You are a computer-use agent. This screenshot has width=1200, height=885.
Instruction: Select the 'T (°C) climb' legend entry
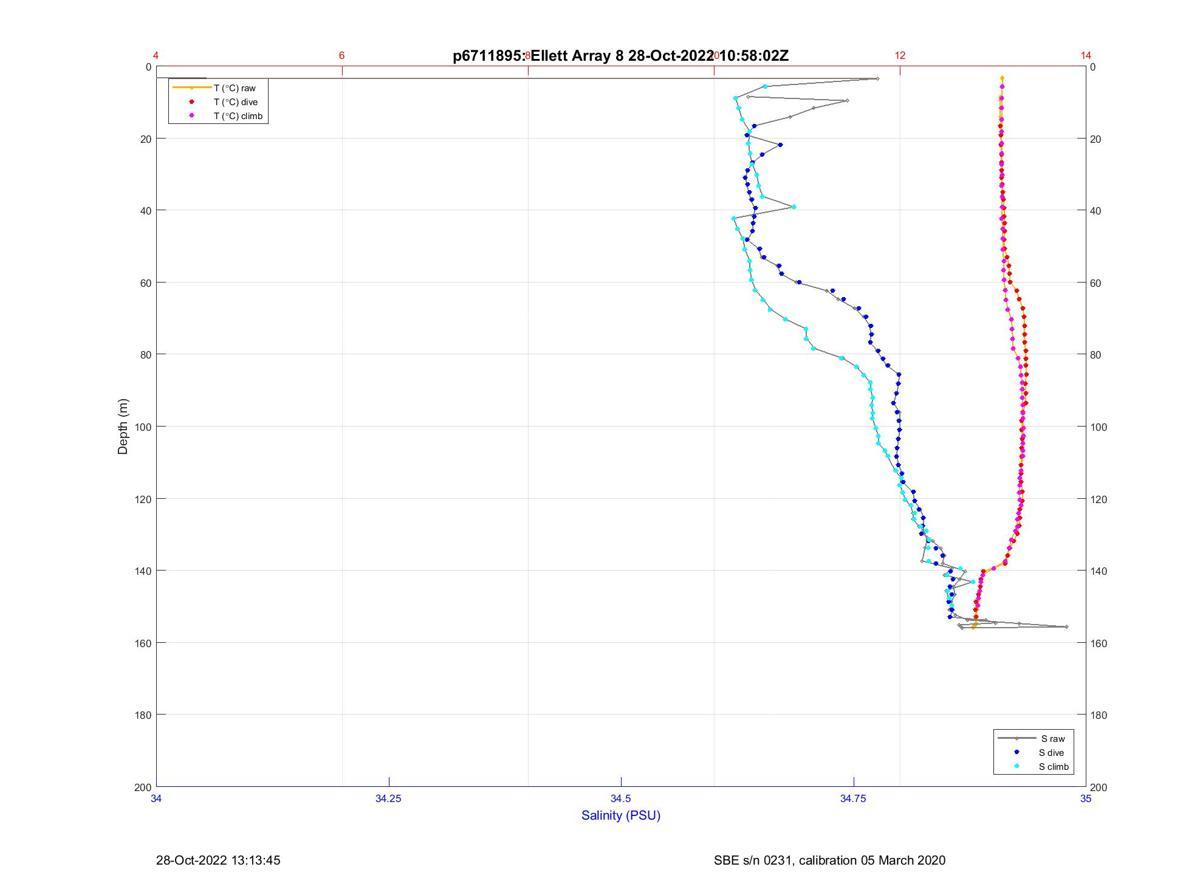tap(239, 116)
